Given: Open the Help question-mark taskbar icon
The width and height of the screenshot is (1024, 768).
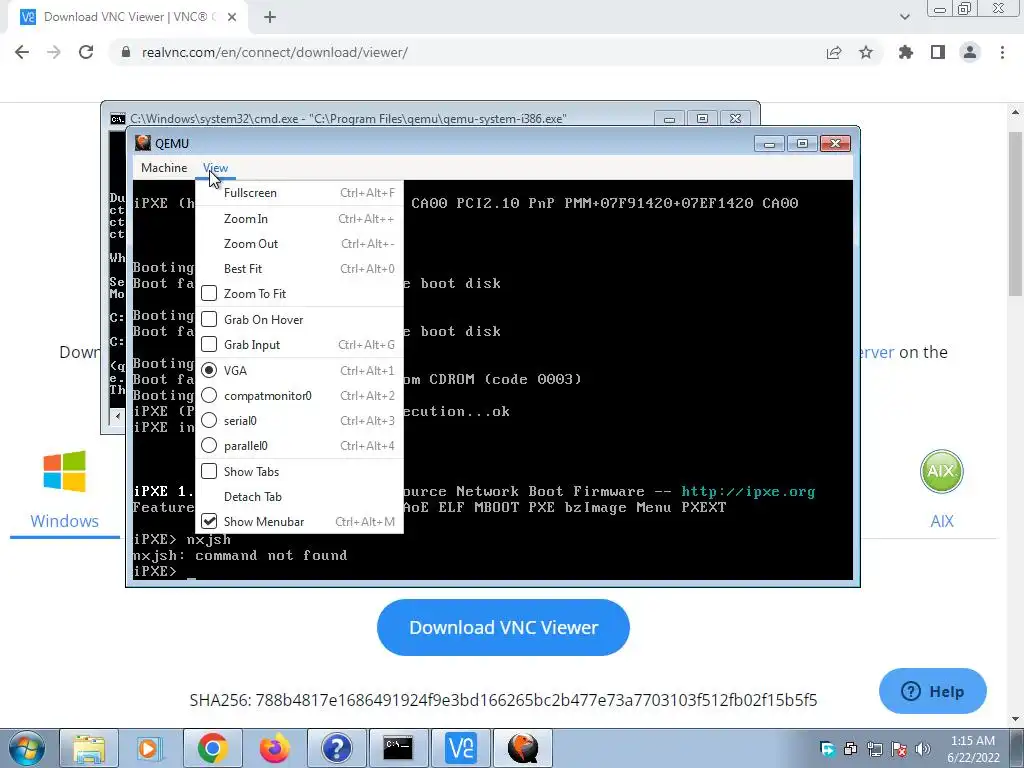Looking at the screenshot, I should coord(336,748).
